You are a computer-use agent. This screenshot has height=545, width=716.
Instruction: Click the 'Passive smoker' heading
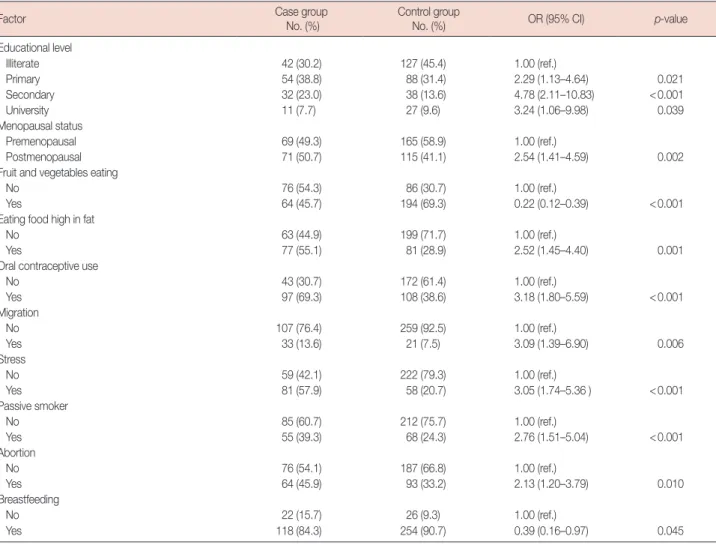(x=34, y=406)
